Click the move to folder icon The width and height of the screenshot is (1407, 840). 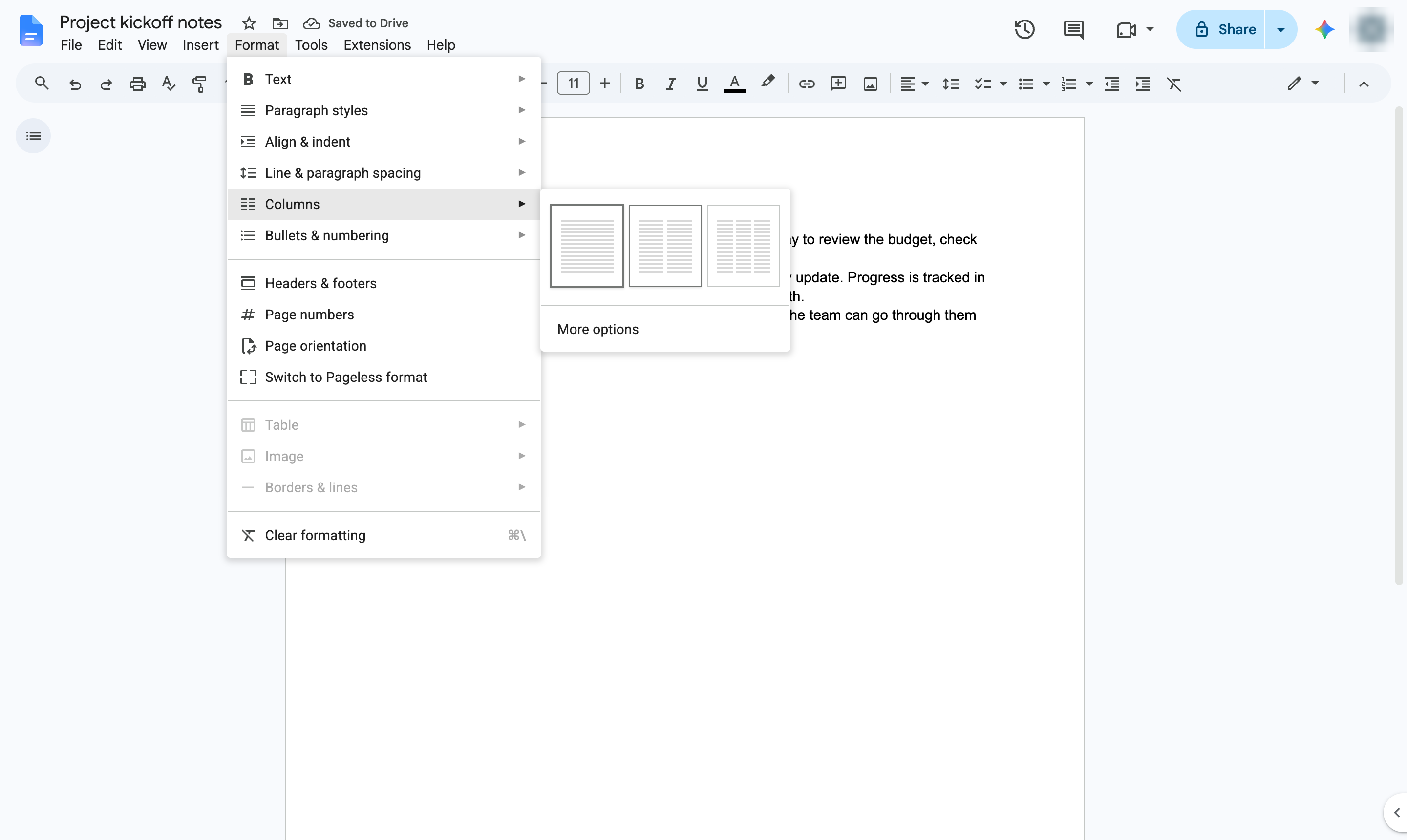point(280,23)
